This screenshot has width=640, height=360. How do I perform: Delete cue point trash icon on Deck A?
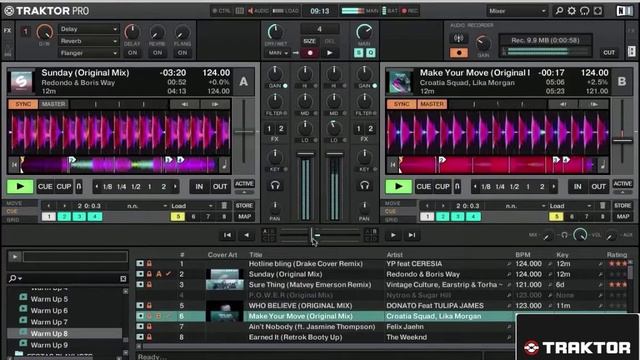coord(224,205)
